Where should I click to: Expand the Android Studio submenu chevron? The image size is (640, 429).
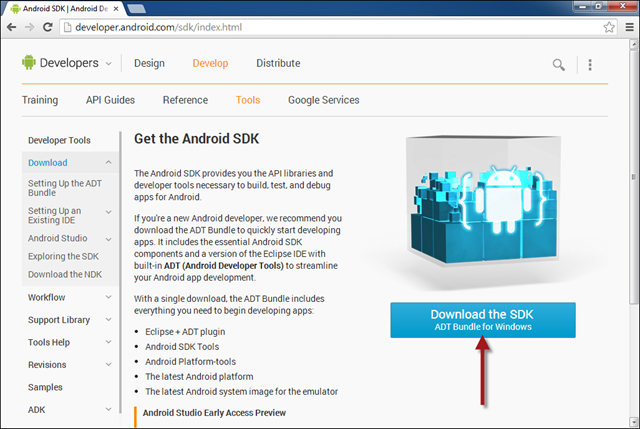coord(109,239)
